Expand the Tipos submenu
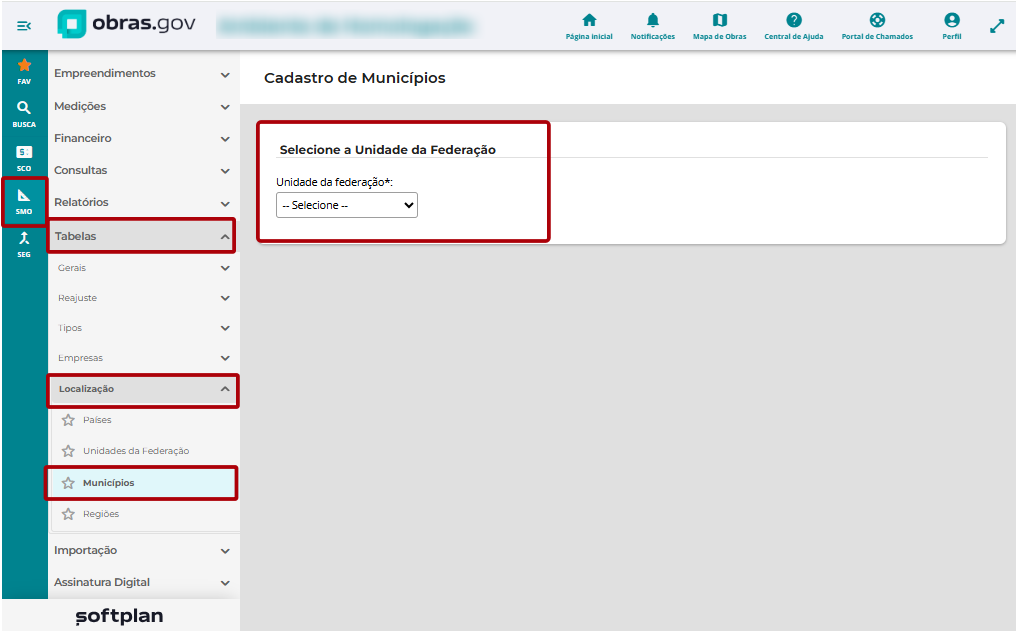 (143, 328)
